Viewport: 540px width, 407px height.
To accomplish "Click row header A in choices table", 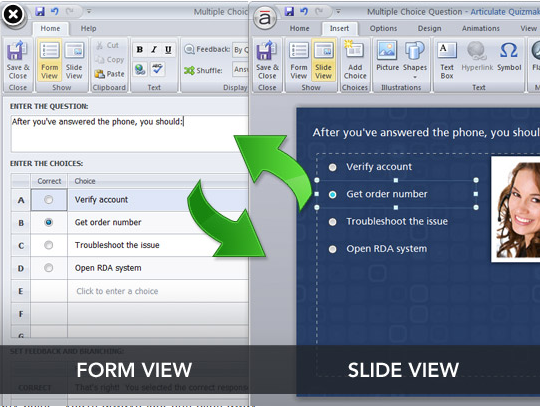I will click(x=21, y=200).
